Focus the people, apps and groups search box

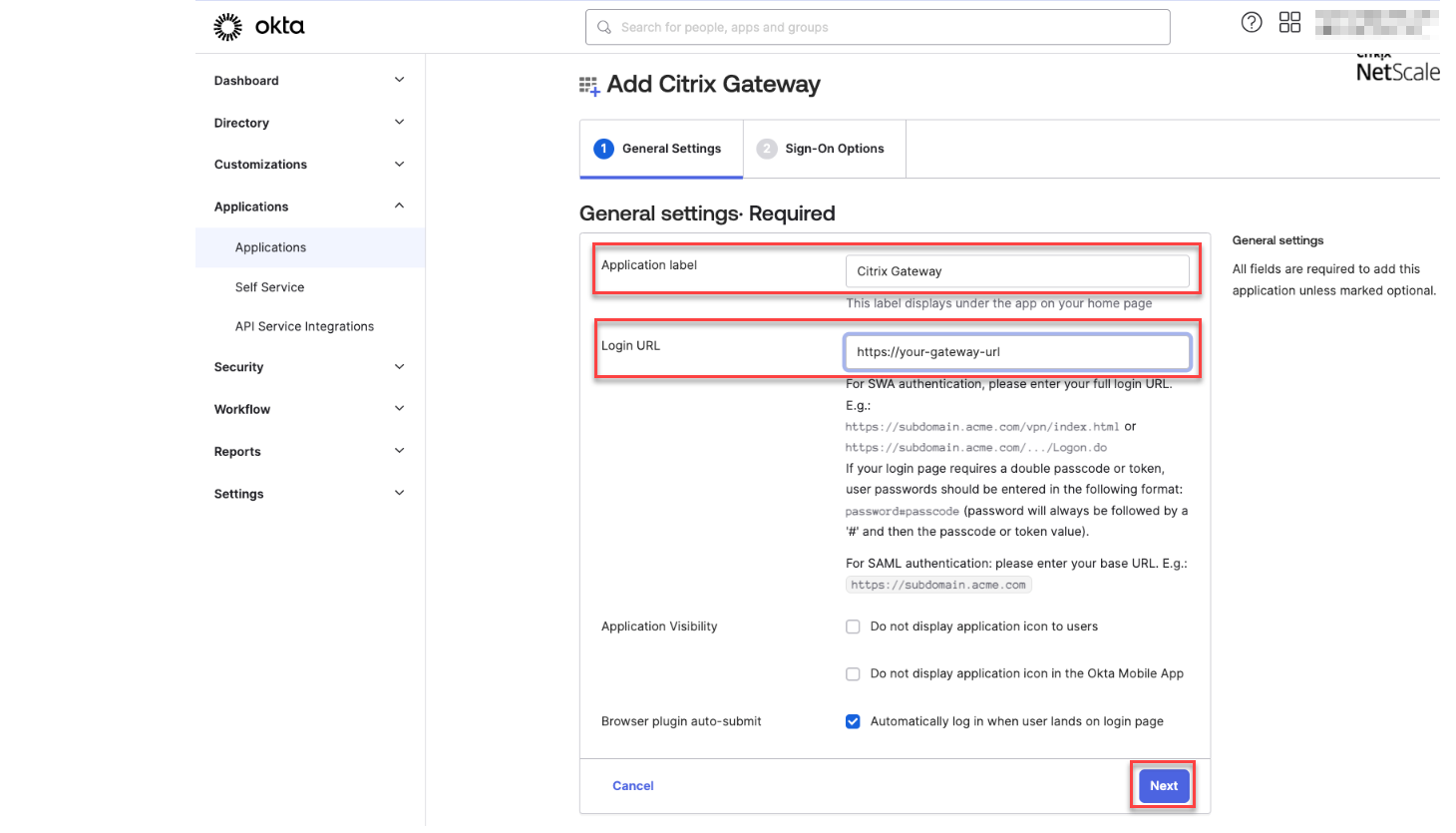coord(878,28)
